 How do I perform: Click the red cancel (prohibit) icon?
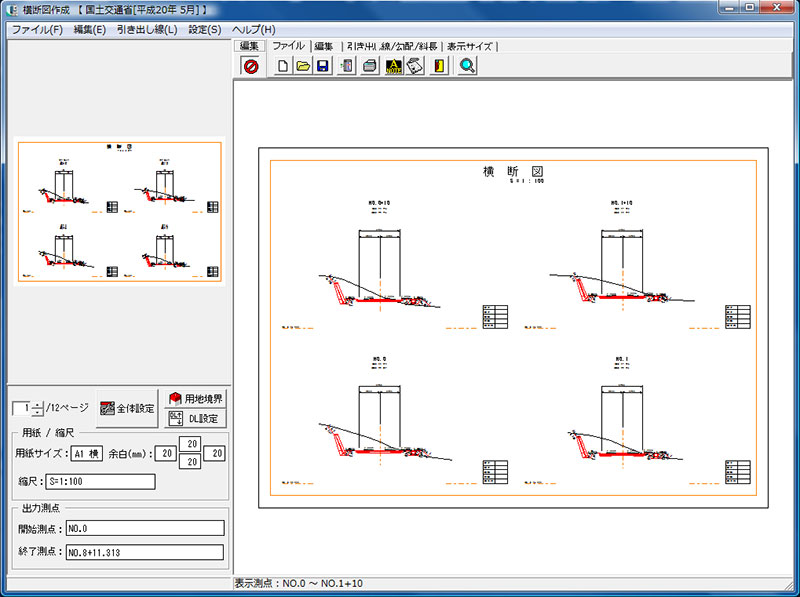click(x=251, y=67)
